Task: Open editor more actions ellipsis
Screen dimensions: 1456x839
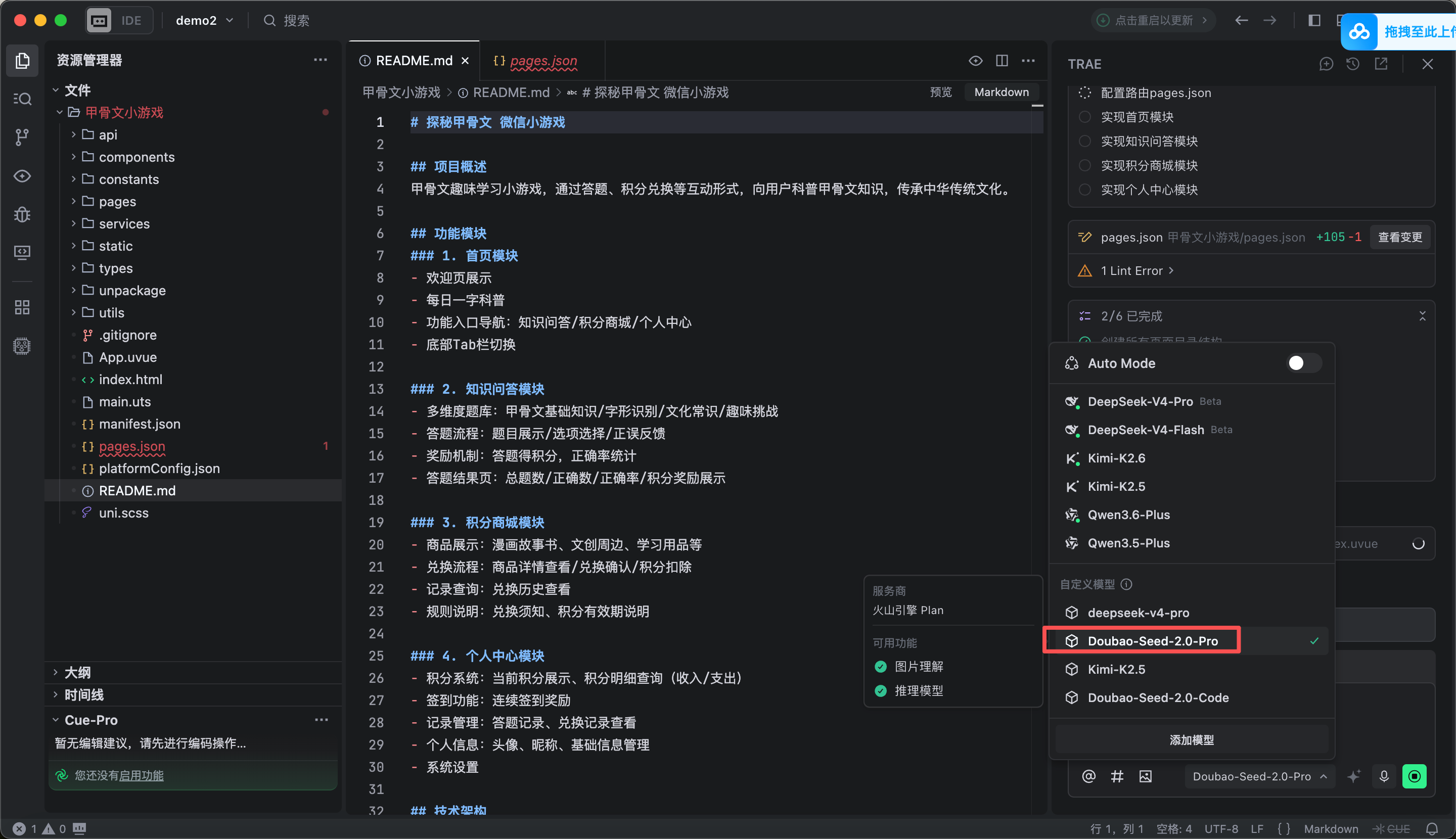Action: 1028,61
